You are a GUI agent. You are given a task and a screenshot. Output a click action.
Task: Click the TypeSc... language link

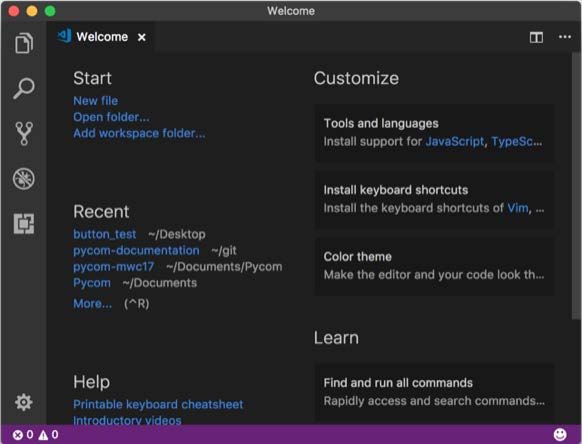[517, 141]
